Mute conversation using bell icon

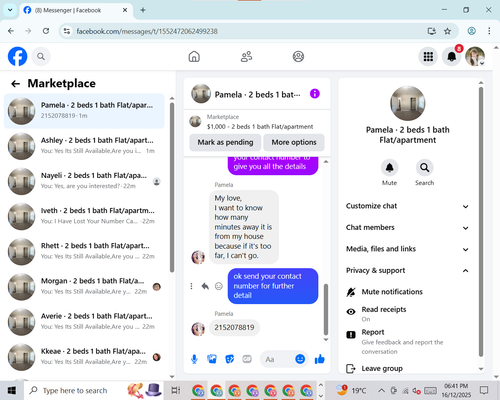389,168
